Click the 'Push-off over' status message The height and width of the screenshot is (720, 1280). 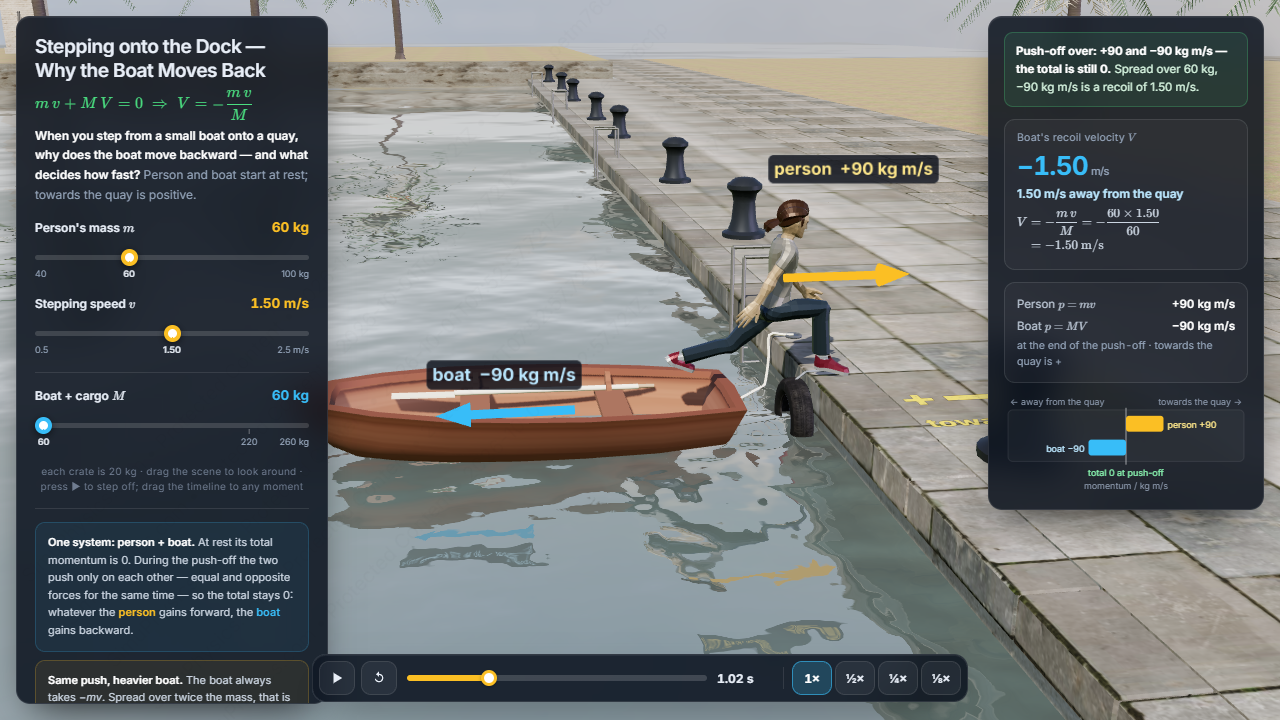(1126, 69)
